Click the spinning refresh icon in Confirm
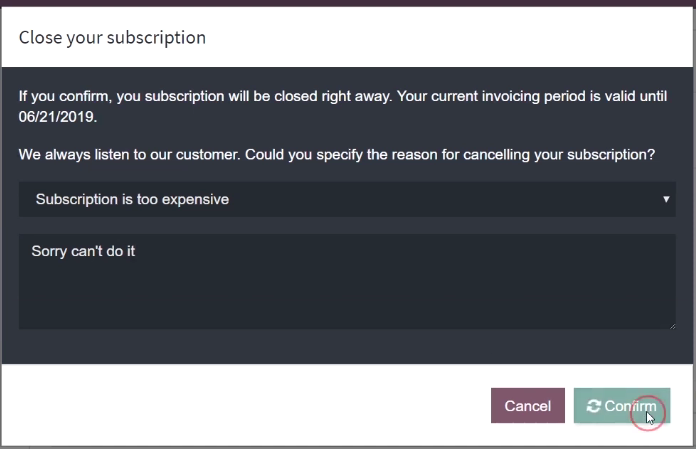The image size is (696, 449). pos(593,406)
